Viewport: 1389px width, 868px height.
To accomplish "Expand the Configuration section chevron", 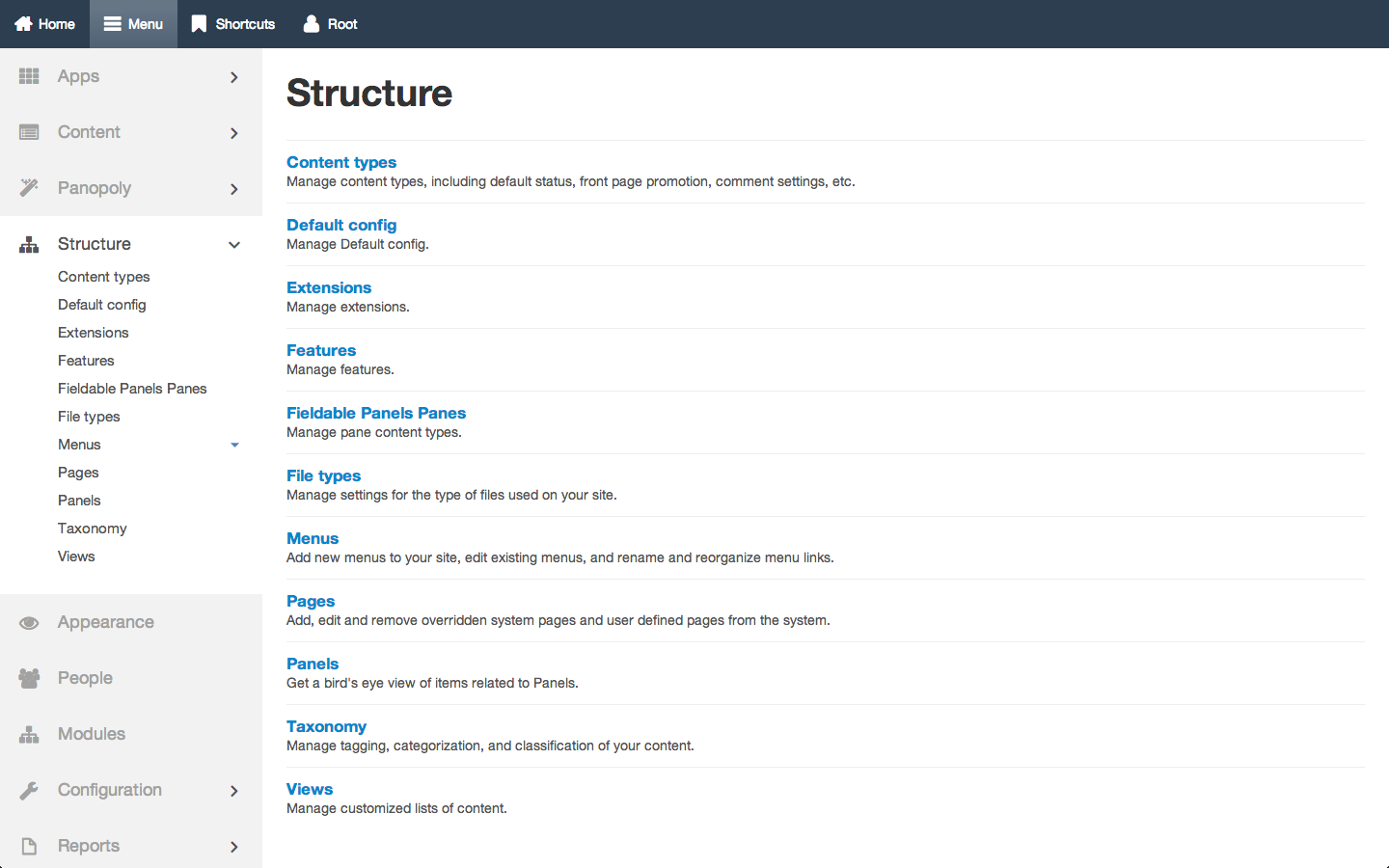I will 234,791.
